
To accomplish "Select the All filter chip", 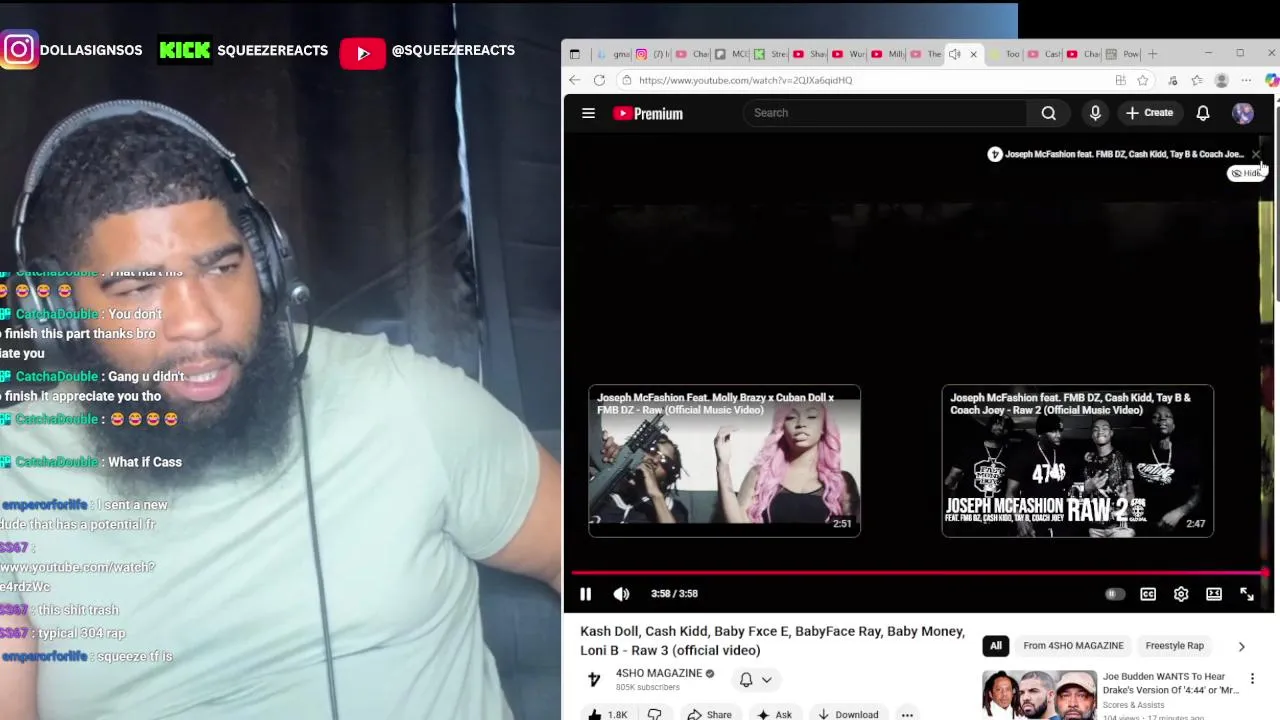I will click(x=996, y=646).
